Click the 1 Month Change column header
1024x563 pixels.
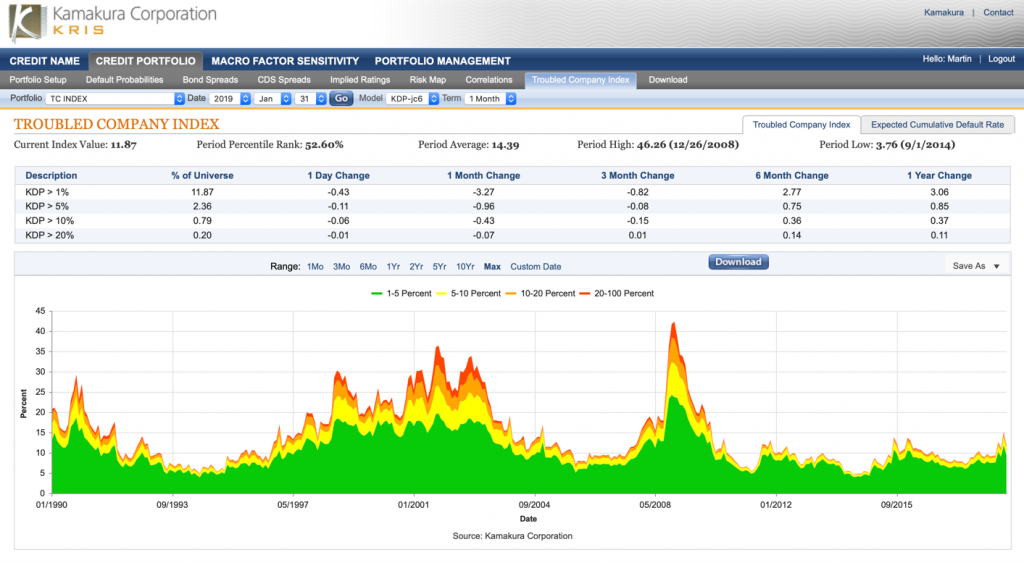483,176
